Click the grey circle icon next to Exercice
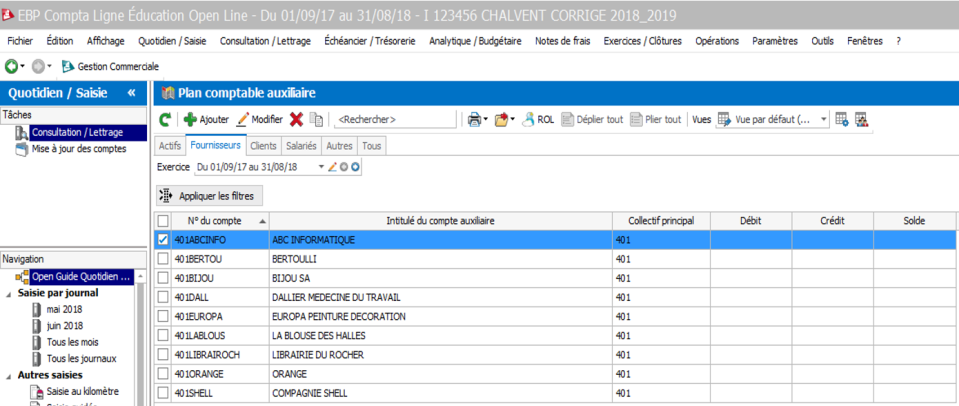 [344, 167]
